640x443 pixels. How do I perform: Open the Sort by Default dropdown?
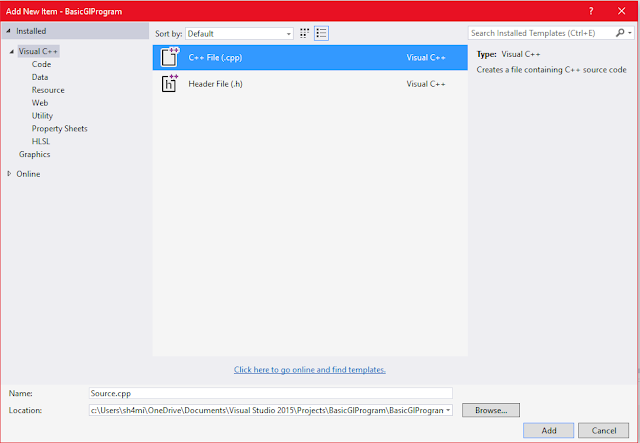(239, 33)
